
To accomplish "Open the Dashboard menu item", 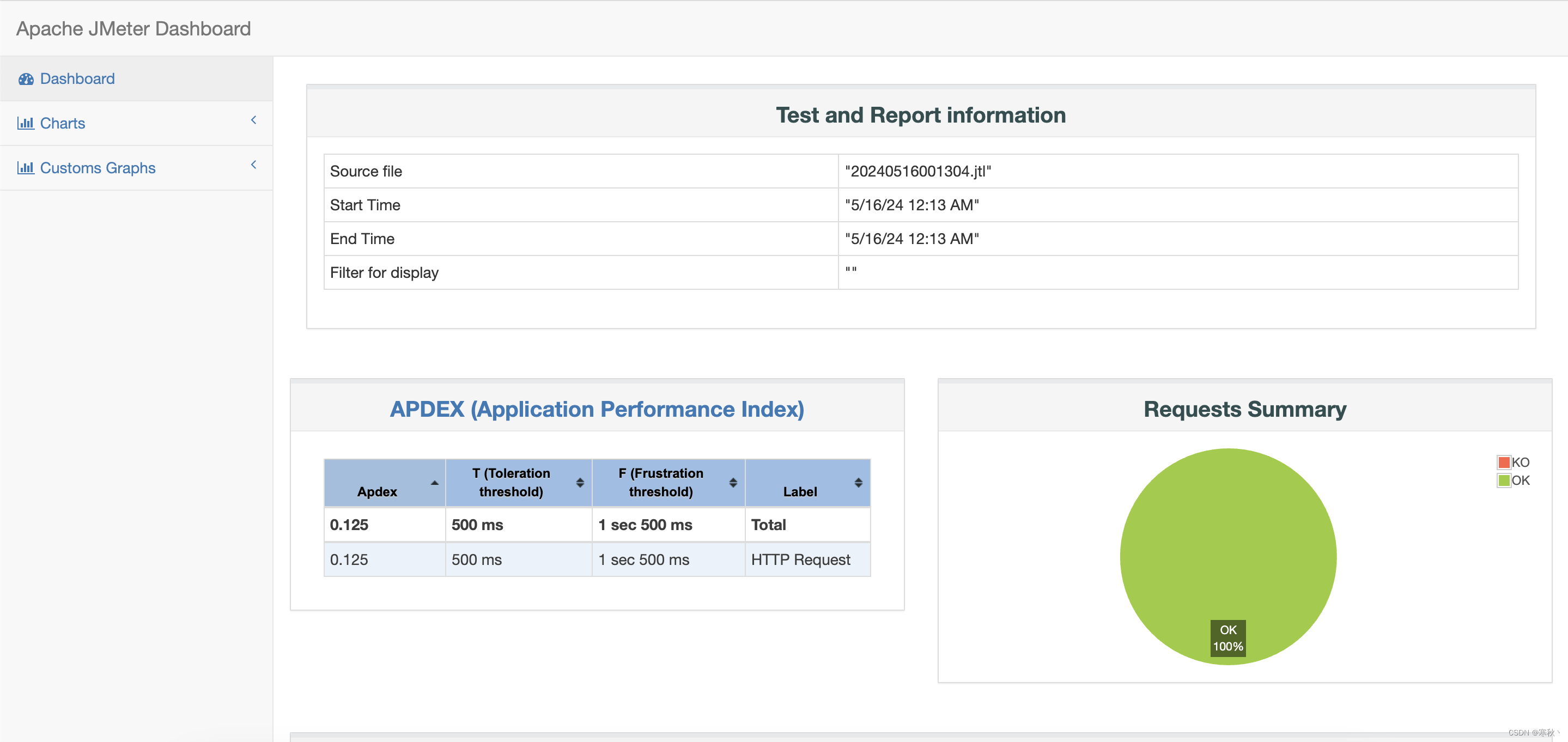I will click(x=77, y=79).
